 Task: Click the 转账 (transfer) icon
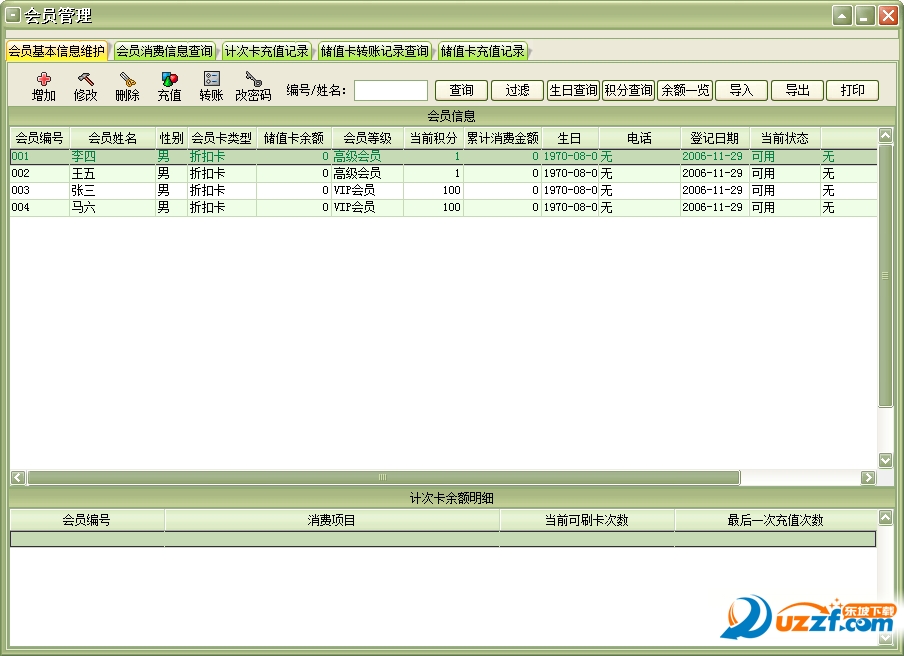click(212, 86)
